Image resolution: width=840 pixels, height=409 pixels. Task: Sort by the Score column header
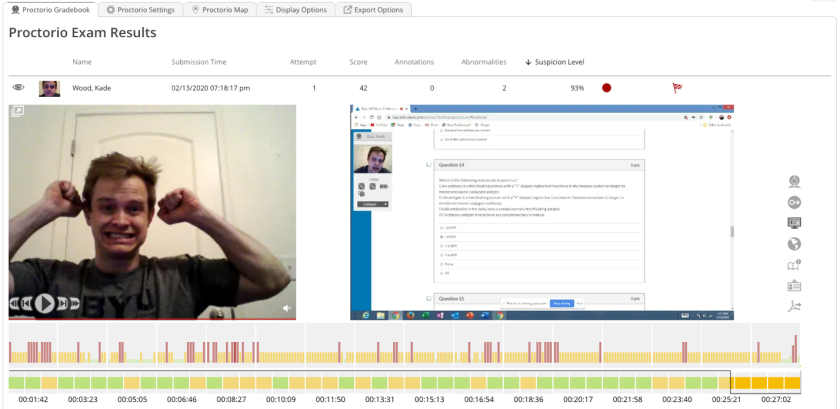[358, 62]
